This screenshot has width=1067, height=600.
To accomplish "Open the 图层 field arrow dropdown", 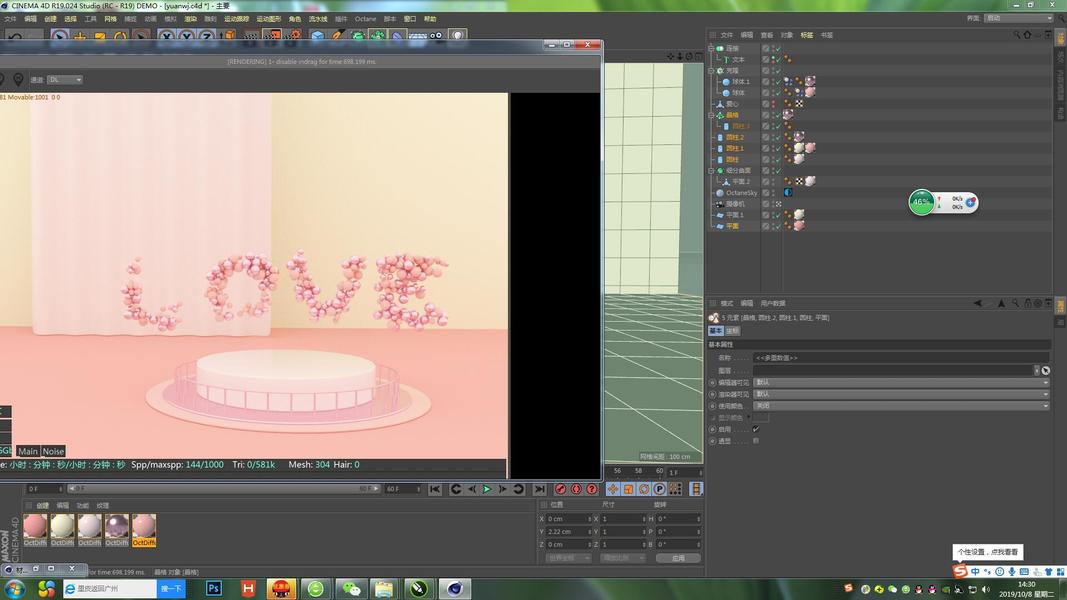I will (x=1036, y=371).
